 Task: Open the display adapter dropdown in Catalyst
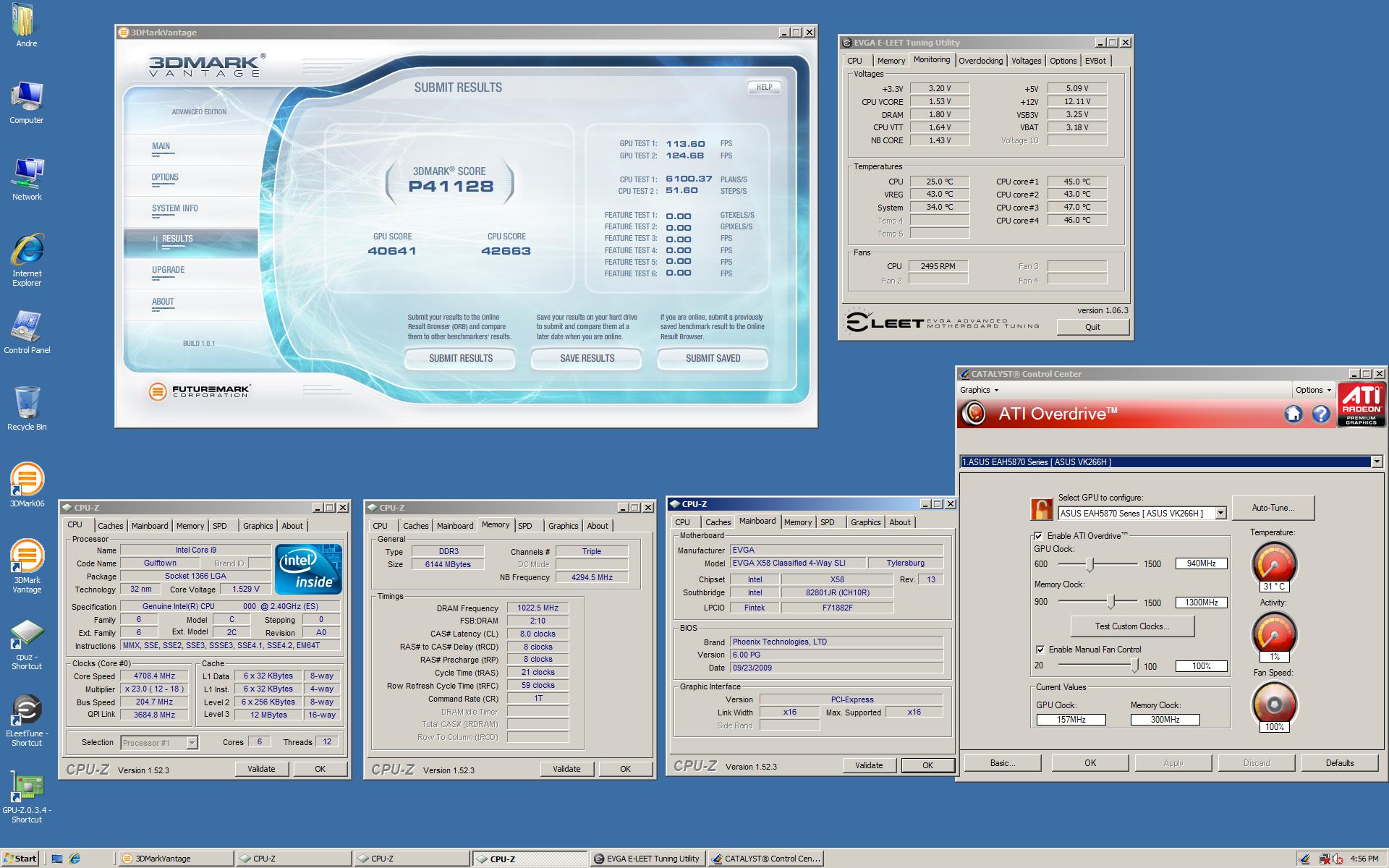tap(1377, 461)
